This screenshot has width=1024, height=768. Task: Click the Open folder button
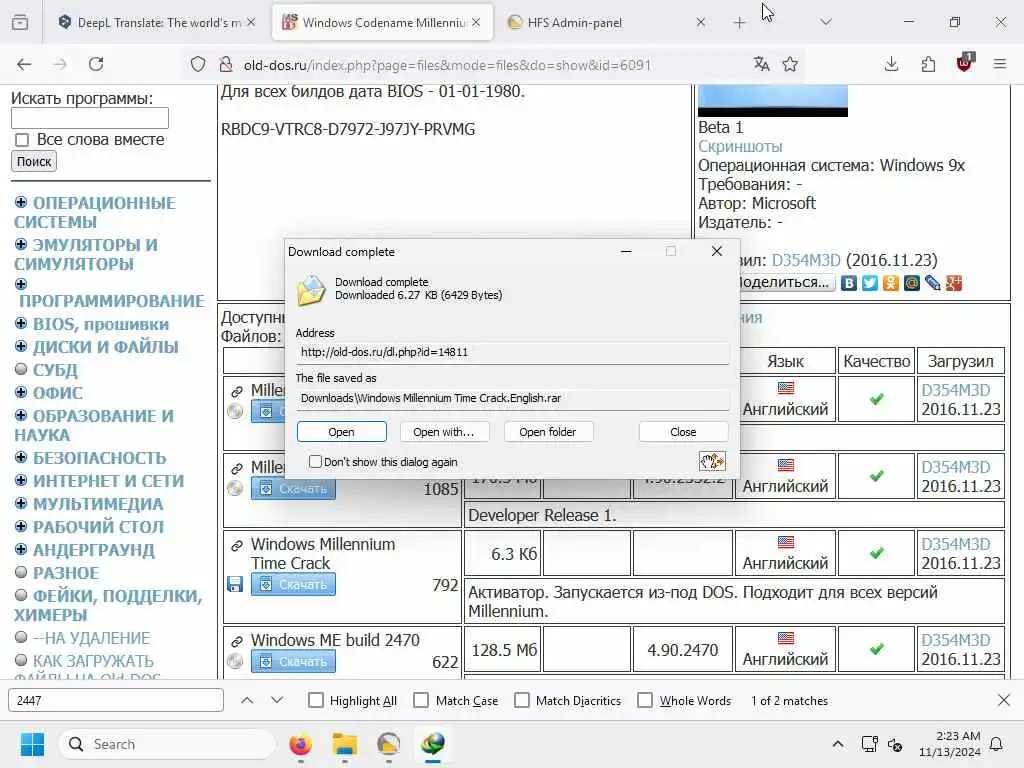click(548, 432)
